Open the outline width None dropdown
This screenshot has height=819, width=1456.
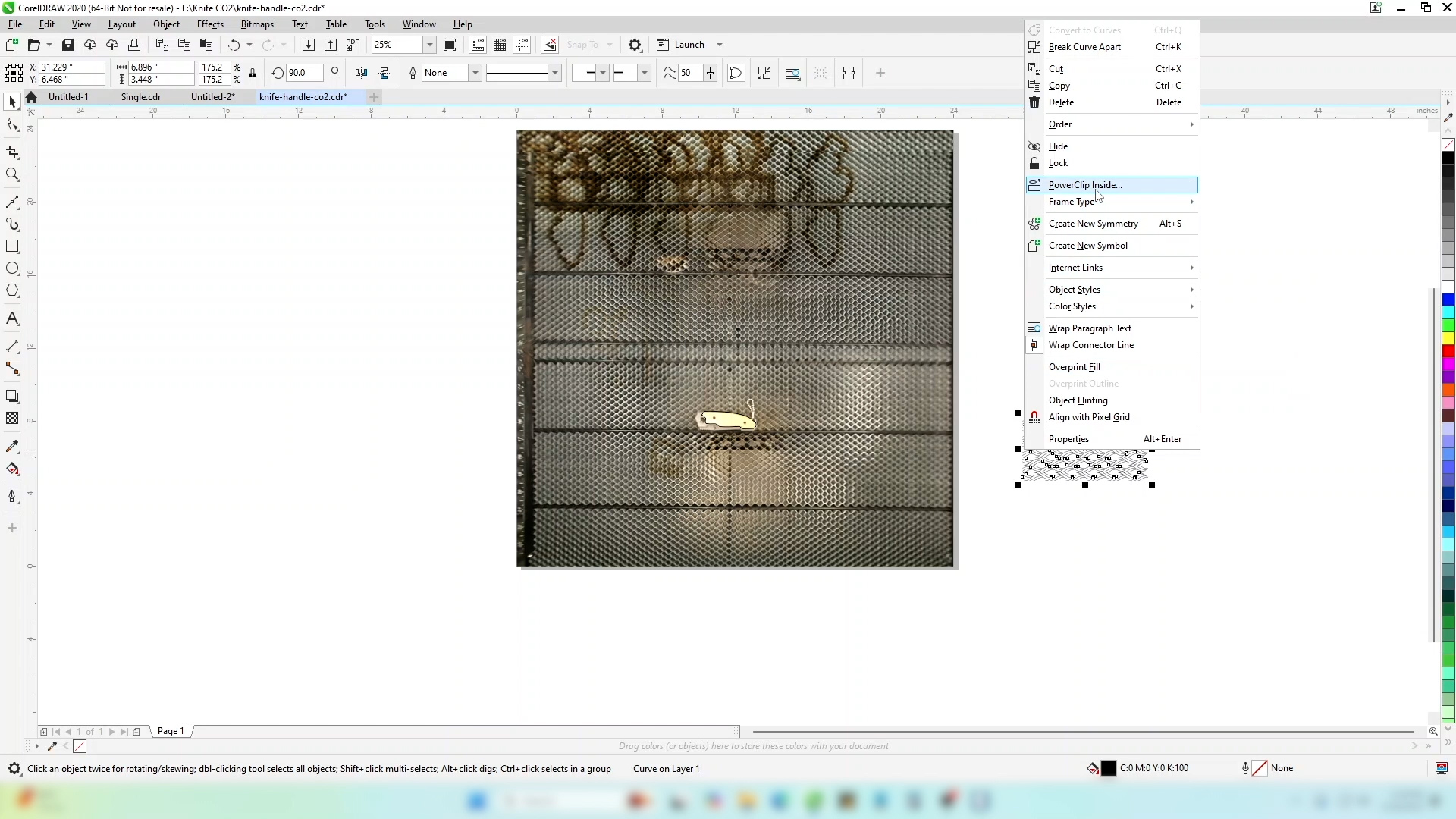475,74
